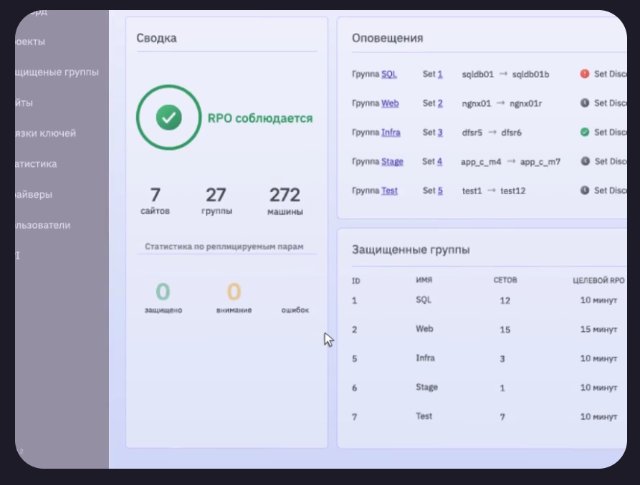Viewport: 640px width, 485px height.
Task: Open the Test group link in alerts
Action: coord(389,191)
